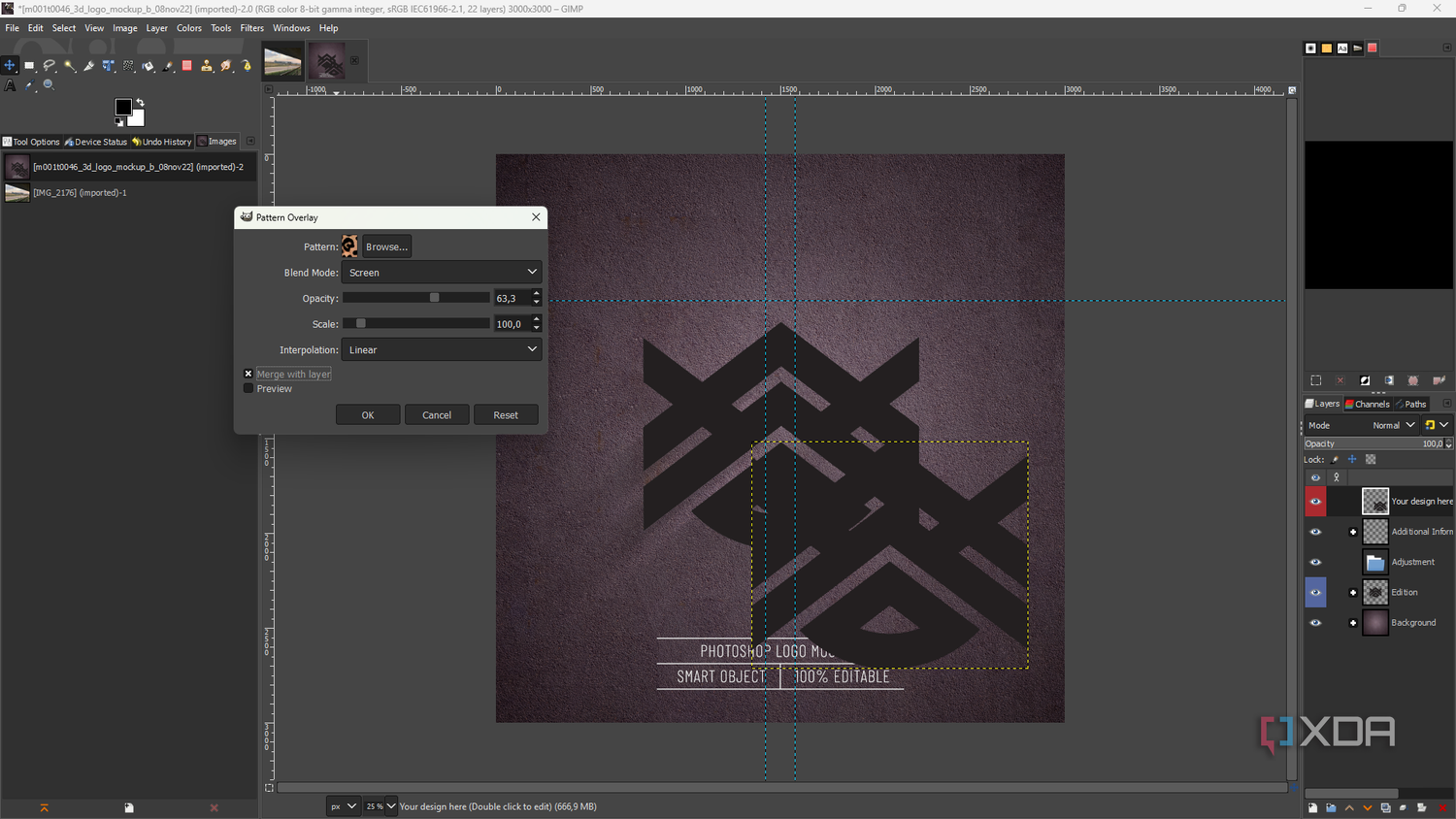Hide the Your design here layer

coord(1315,502)
